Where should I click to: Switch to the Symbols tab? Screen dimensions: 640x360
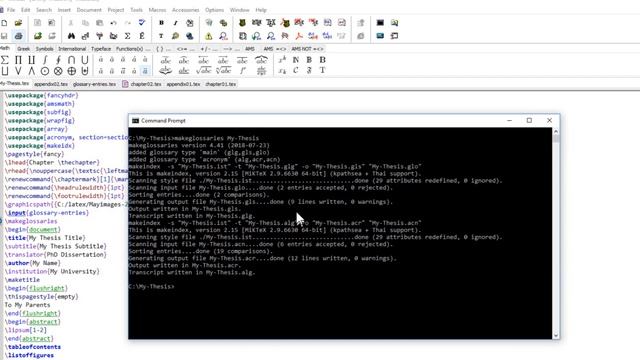[44, 49]
